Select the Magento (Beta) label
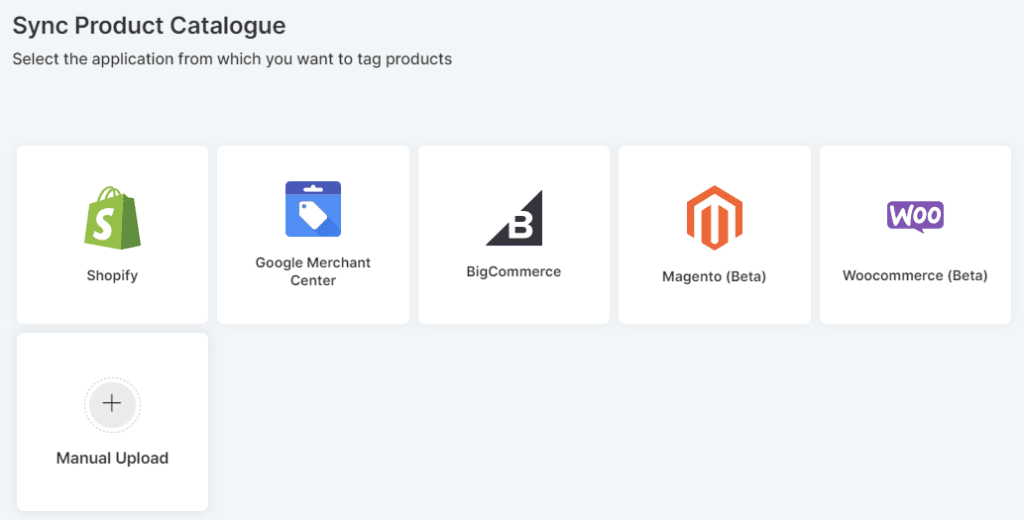Viewport: 1024px width, 520px height. (x=714, y=276)
